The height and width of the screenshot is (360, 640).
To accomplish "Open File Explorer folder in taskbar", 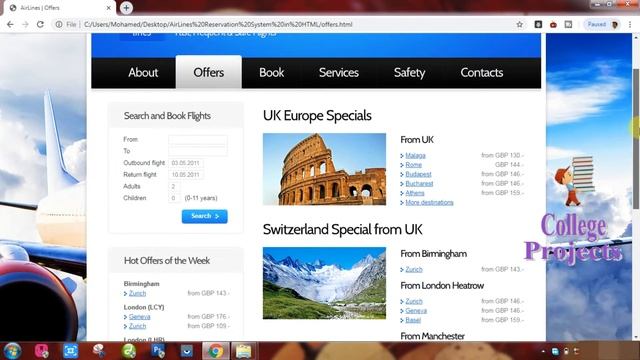I will tap(244, 351).
